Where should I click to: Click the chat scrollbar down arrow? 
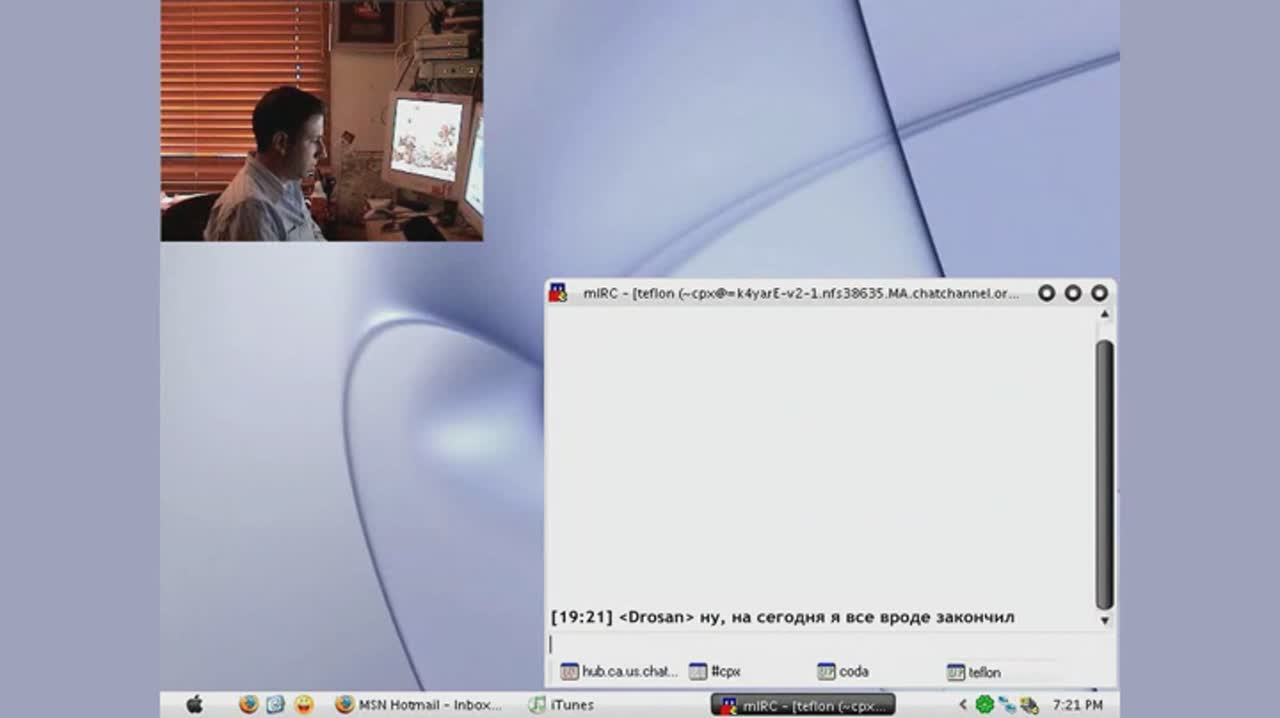point(1105,621)
